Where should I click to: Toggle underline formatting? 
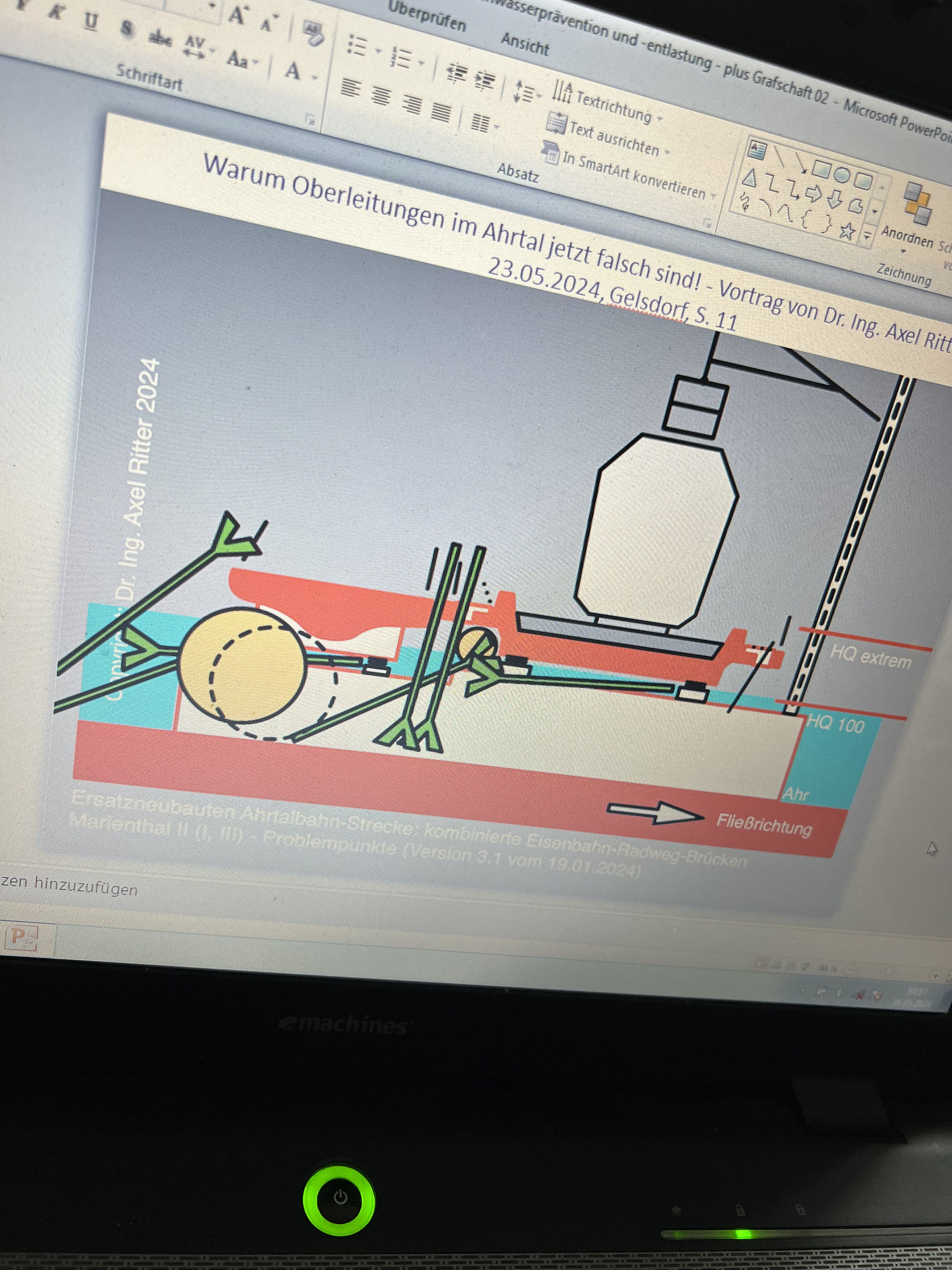coord(91,21)
